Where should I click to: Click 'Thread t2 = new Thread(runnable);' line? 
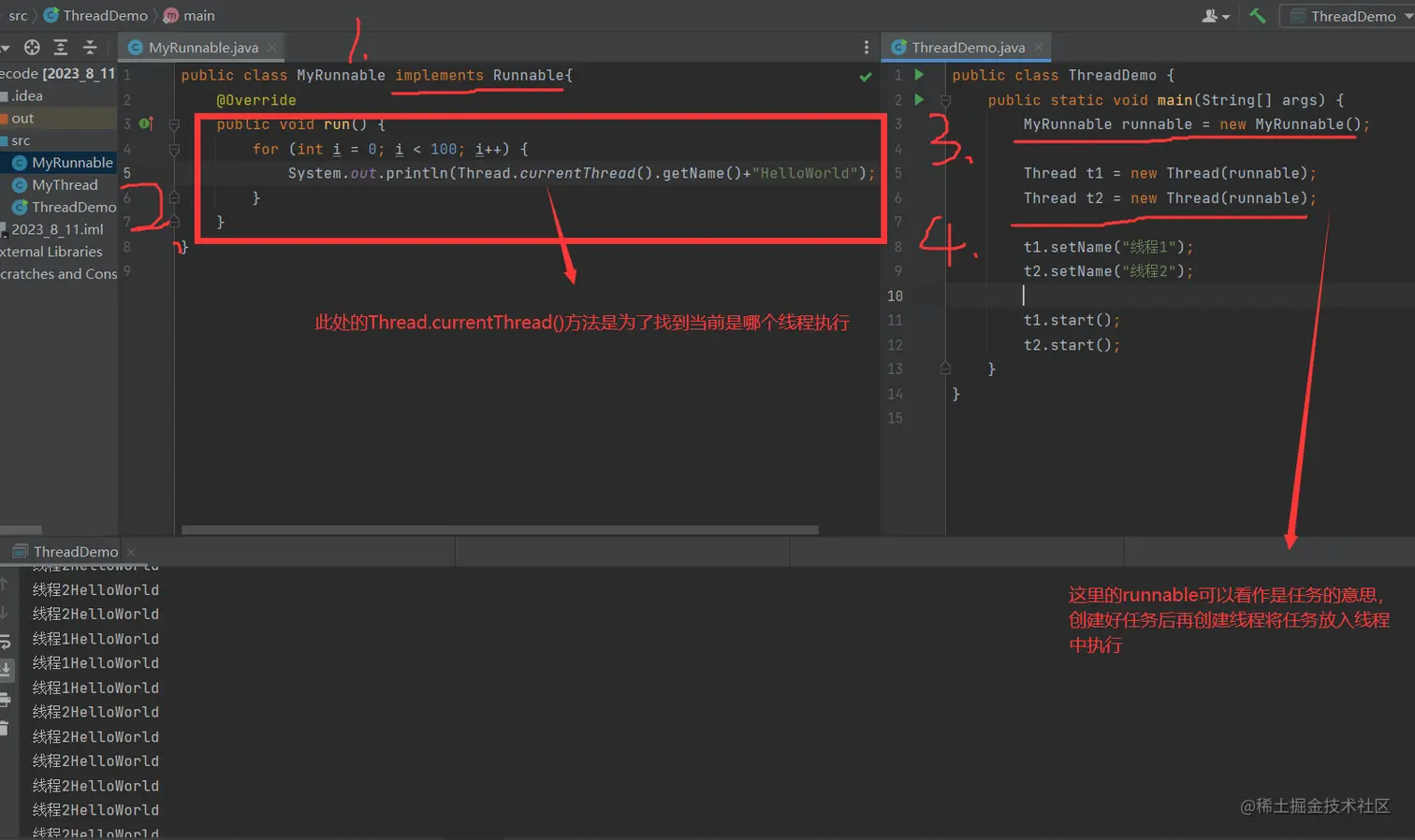1170,198
